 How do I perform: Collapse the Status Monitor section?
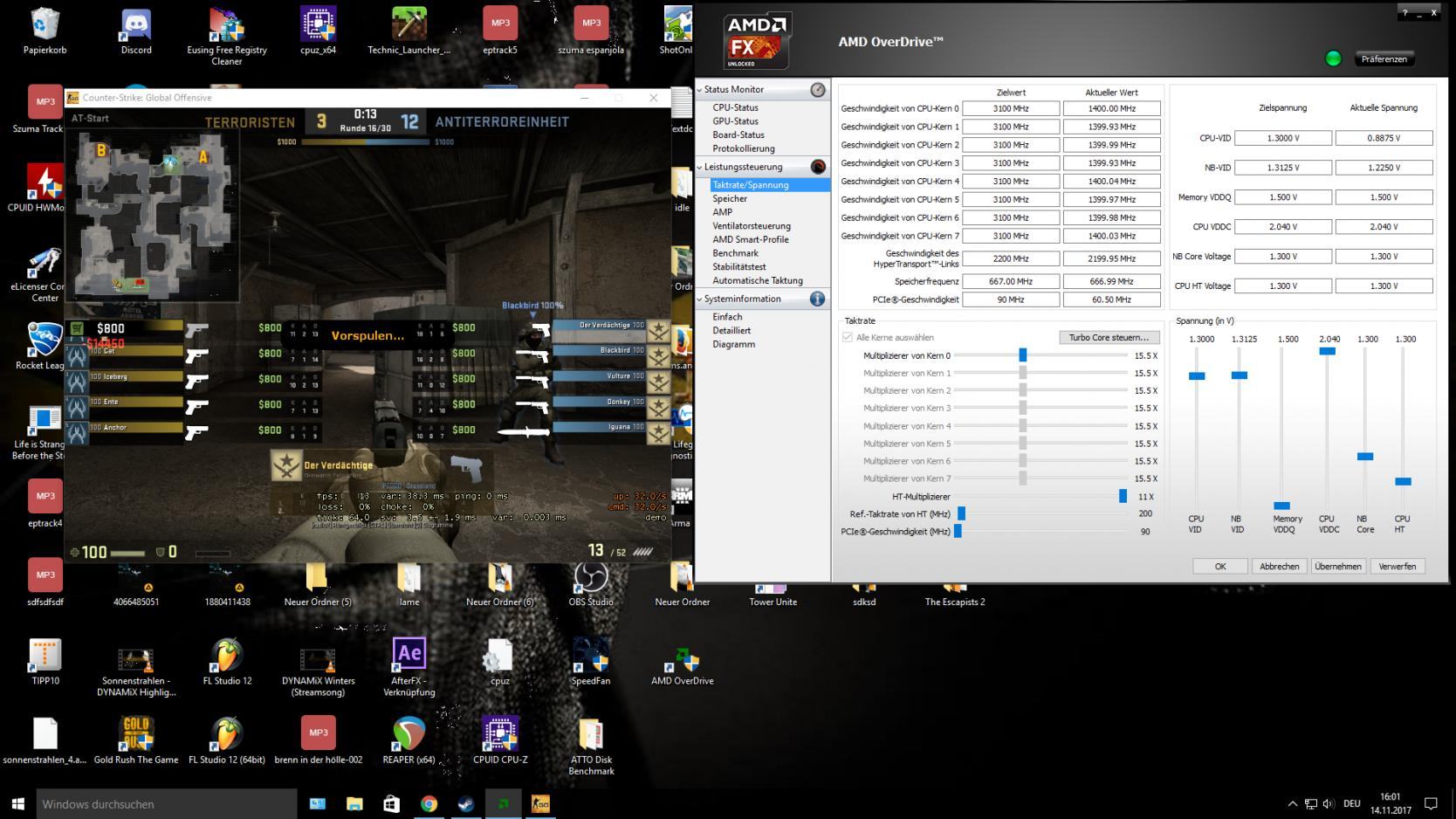(700, 90)
